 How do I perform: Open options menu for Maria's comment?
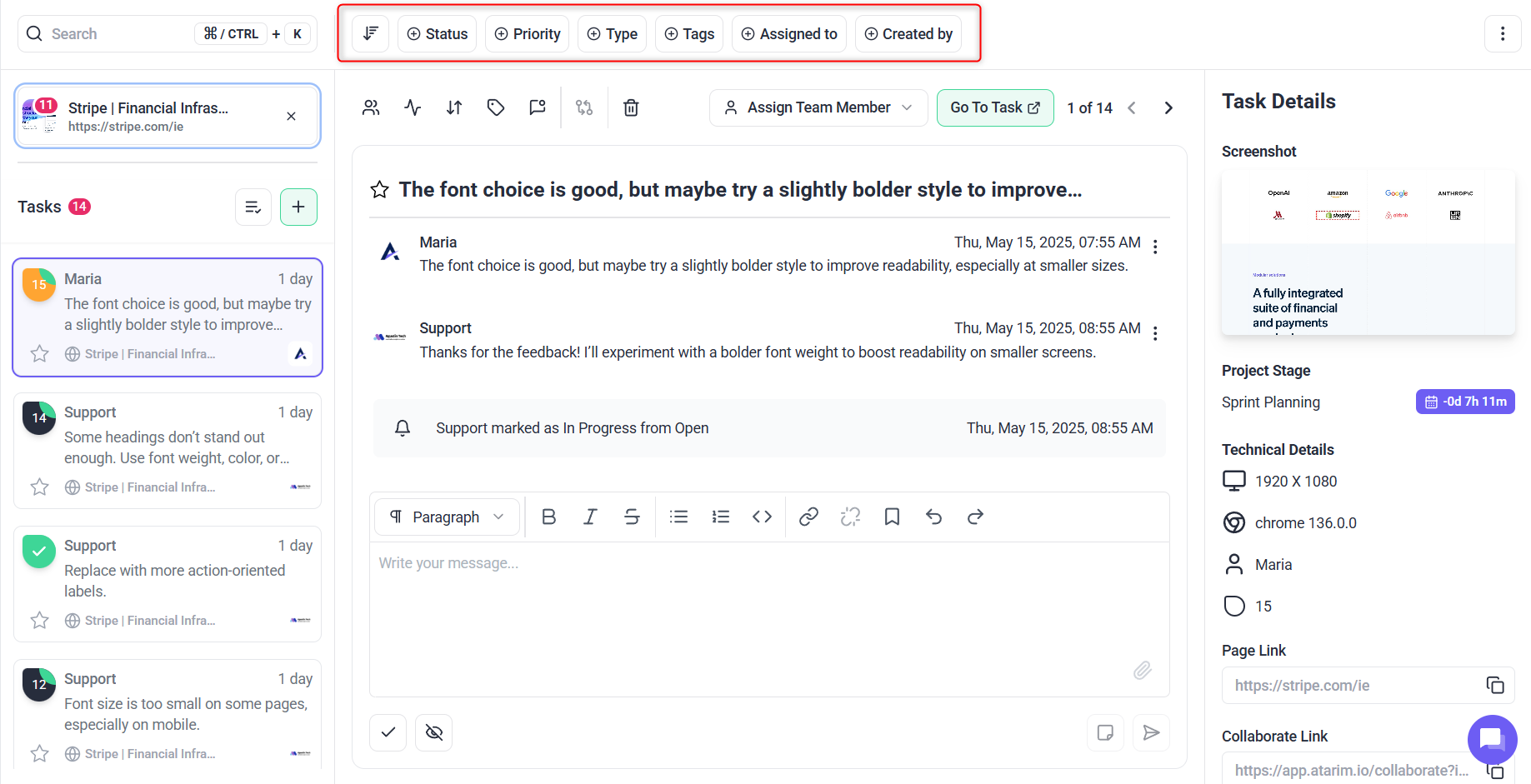pyautogui.click(x=1155, y=247)
